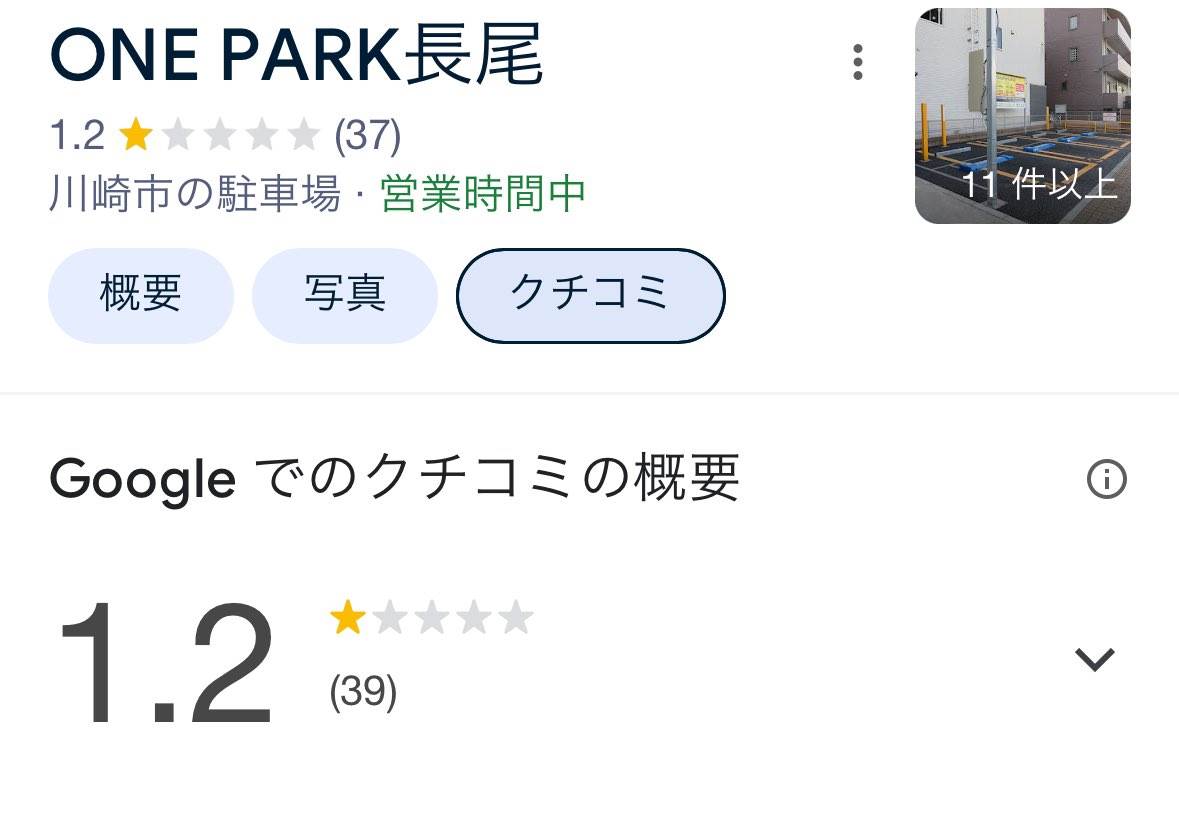Image resolution: width=1179 pixels, height=816 pixels.
Task: Tap the small 1.2 rating under title
Action: tap(77, 135)
